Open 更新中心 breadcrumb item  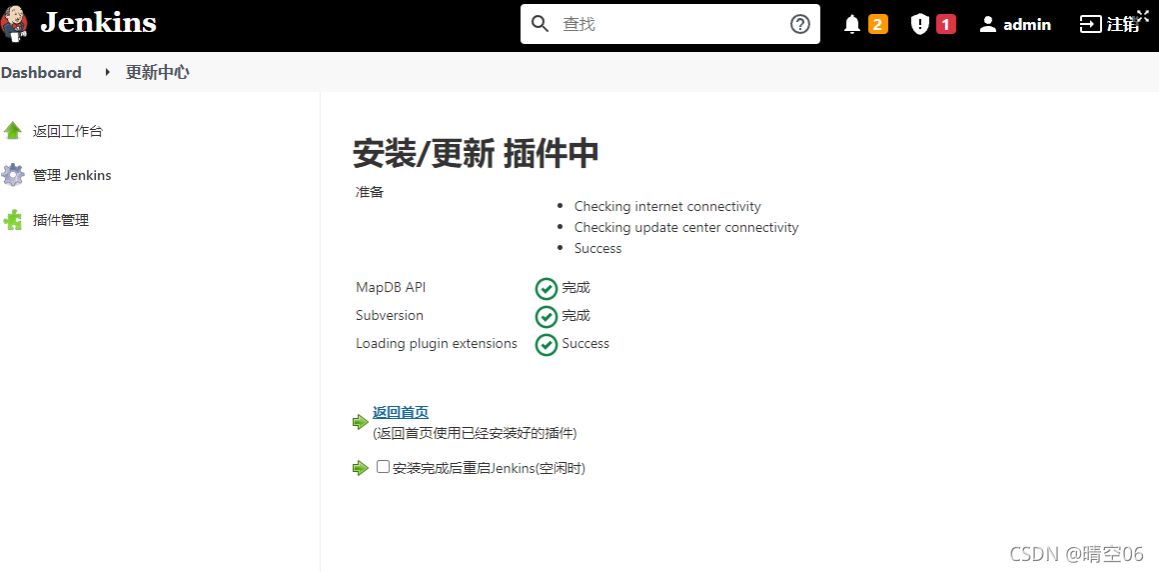(x=157, y=72)
